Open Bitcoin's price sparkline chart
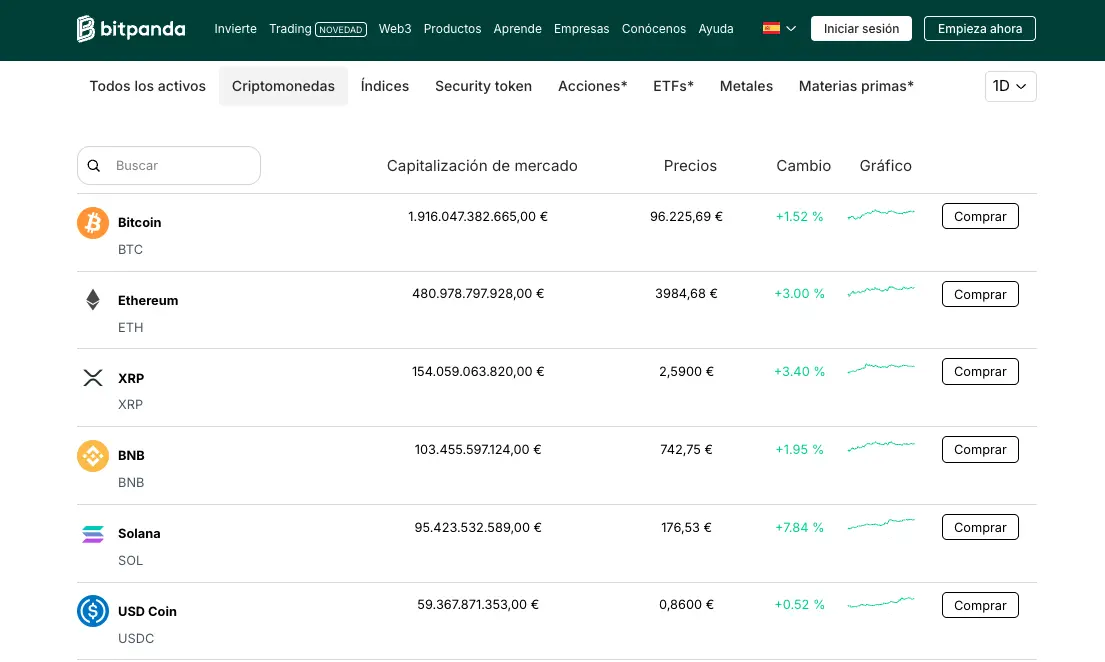This screenshot has width=1105, height=662. click(x=881, y=214)
